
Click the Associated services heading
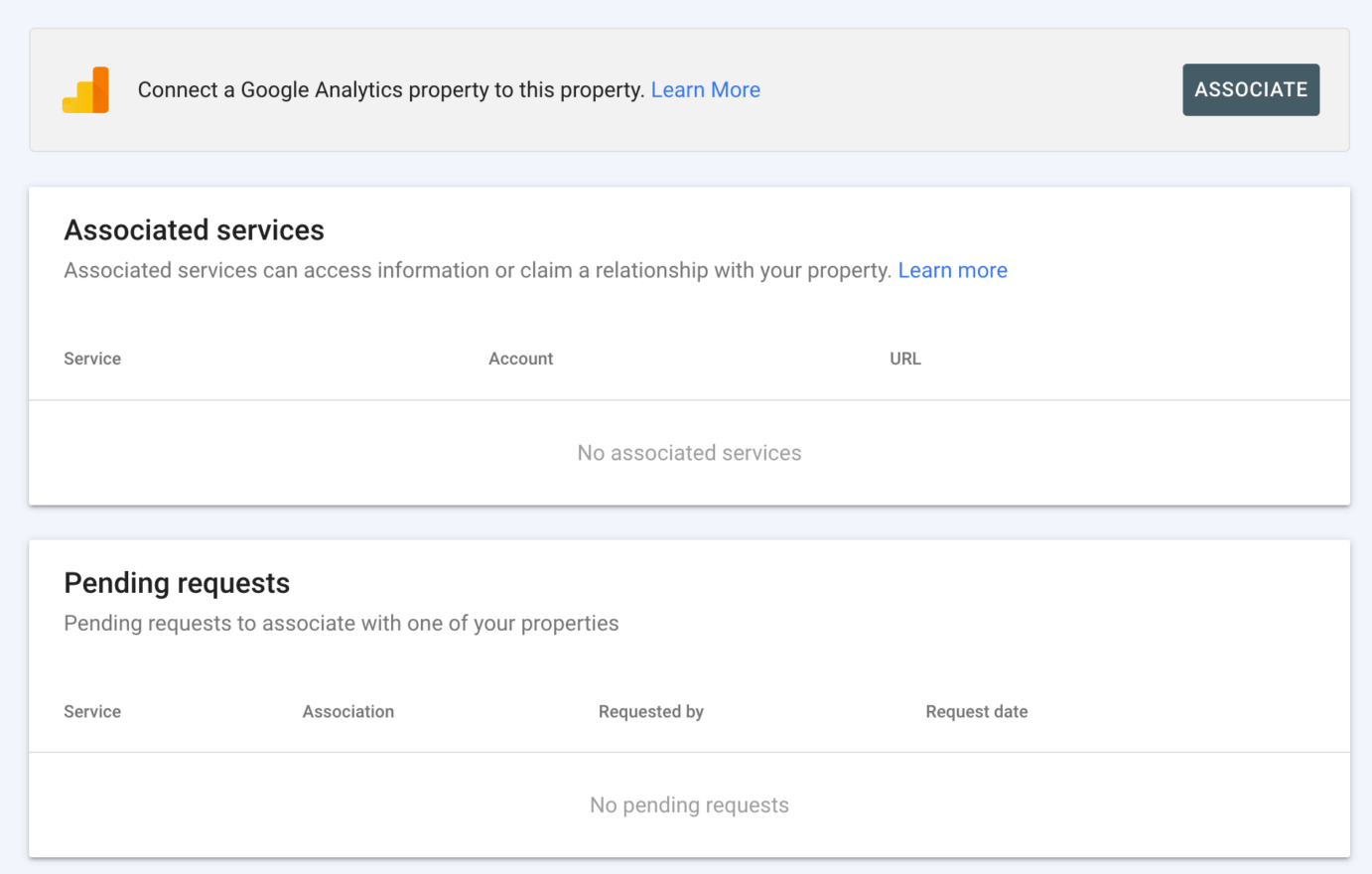pyautogui.click(x=194, y=229)
